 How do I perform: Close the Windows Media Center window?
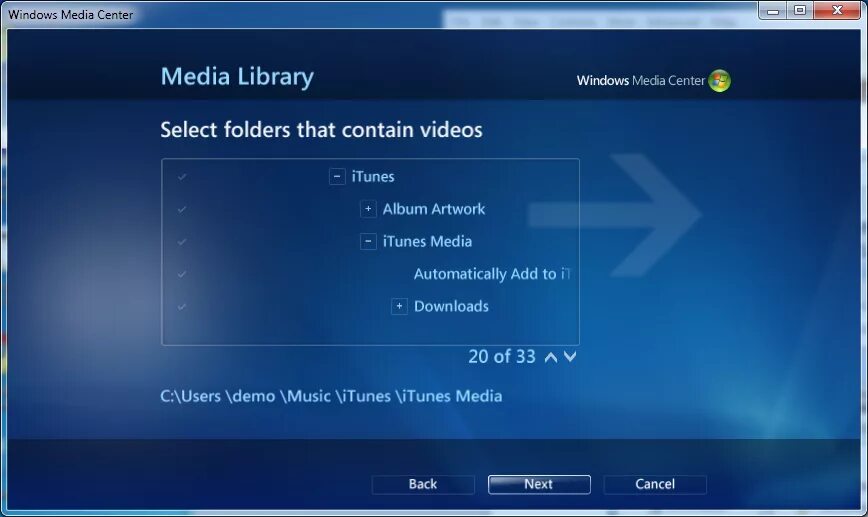click(x=837, y=11)
